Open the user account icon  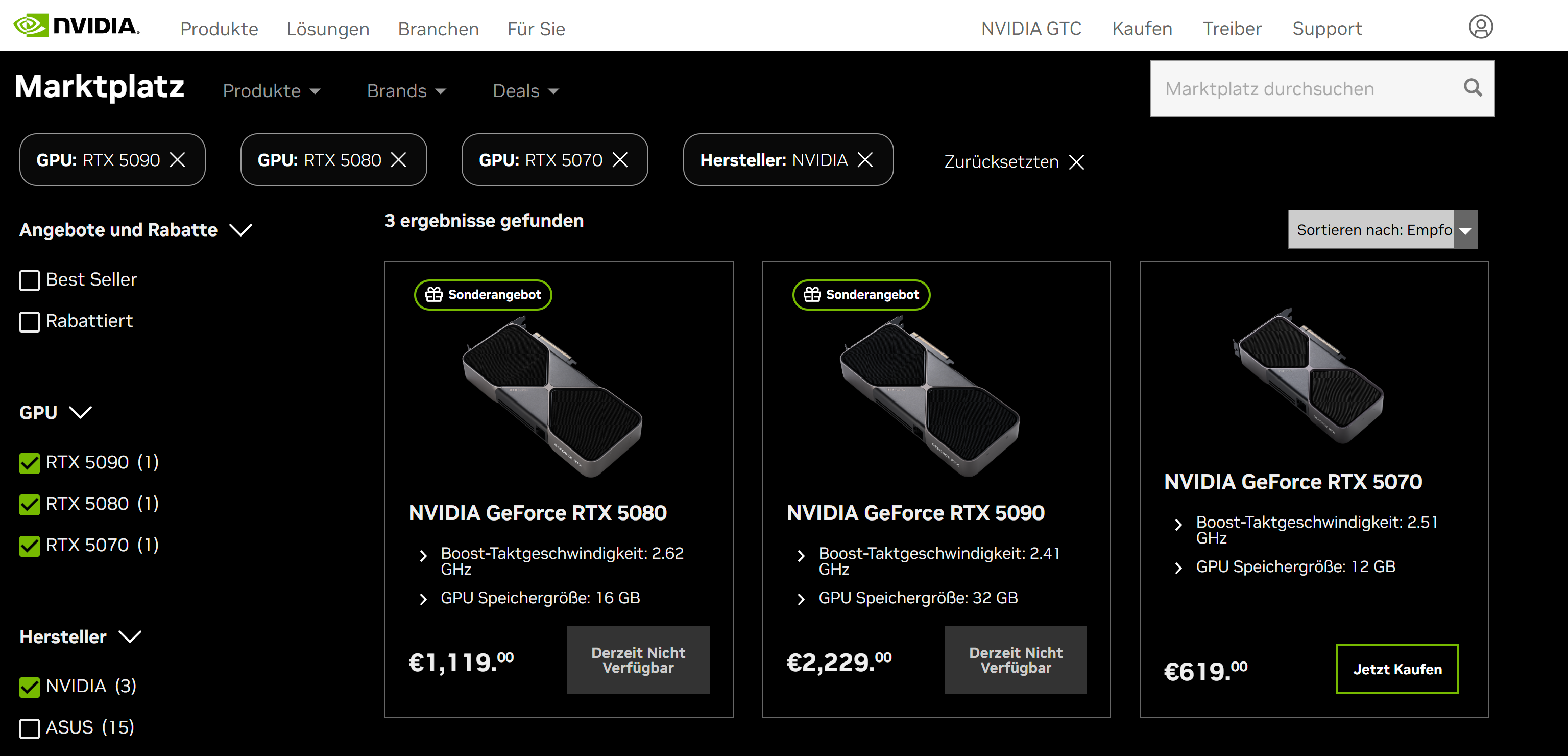coord(1480,28)
